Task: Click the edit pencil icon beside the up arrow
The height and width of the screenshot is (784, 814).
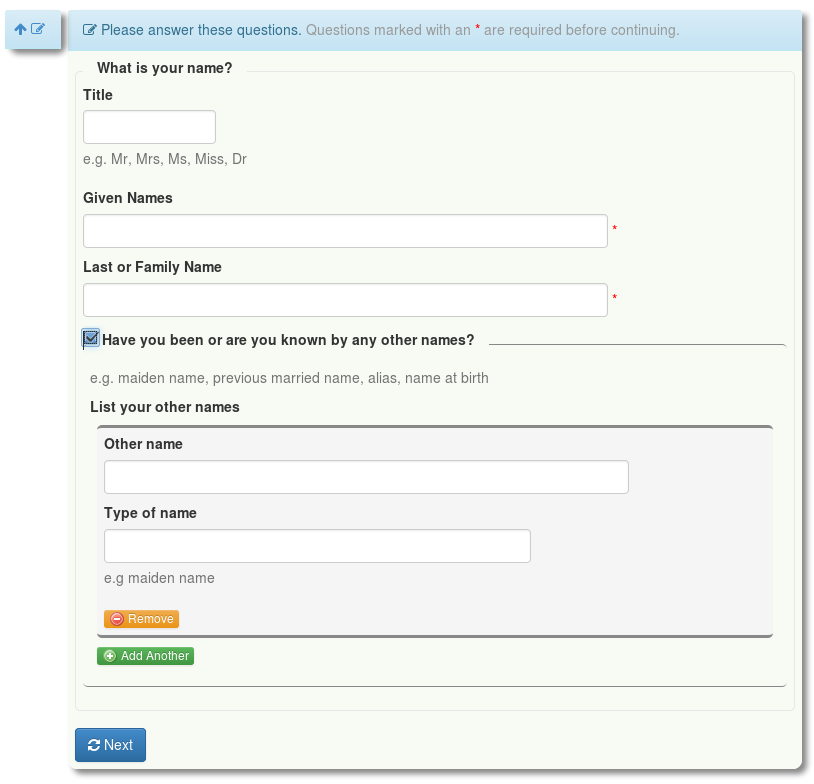Action: tap(38, 29)
